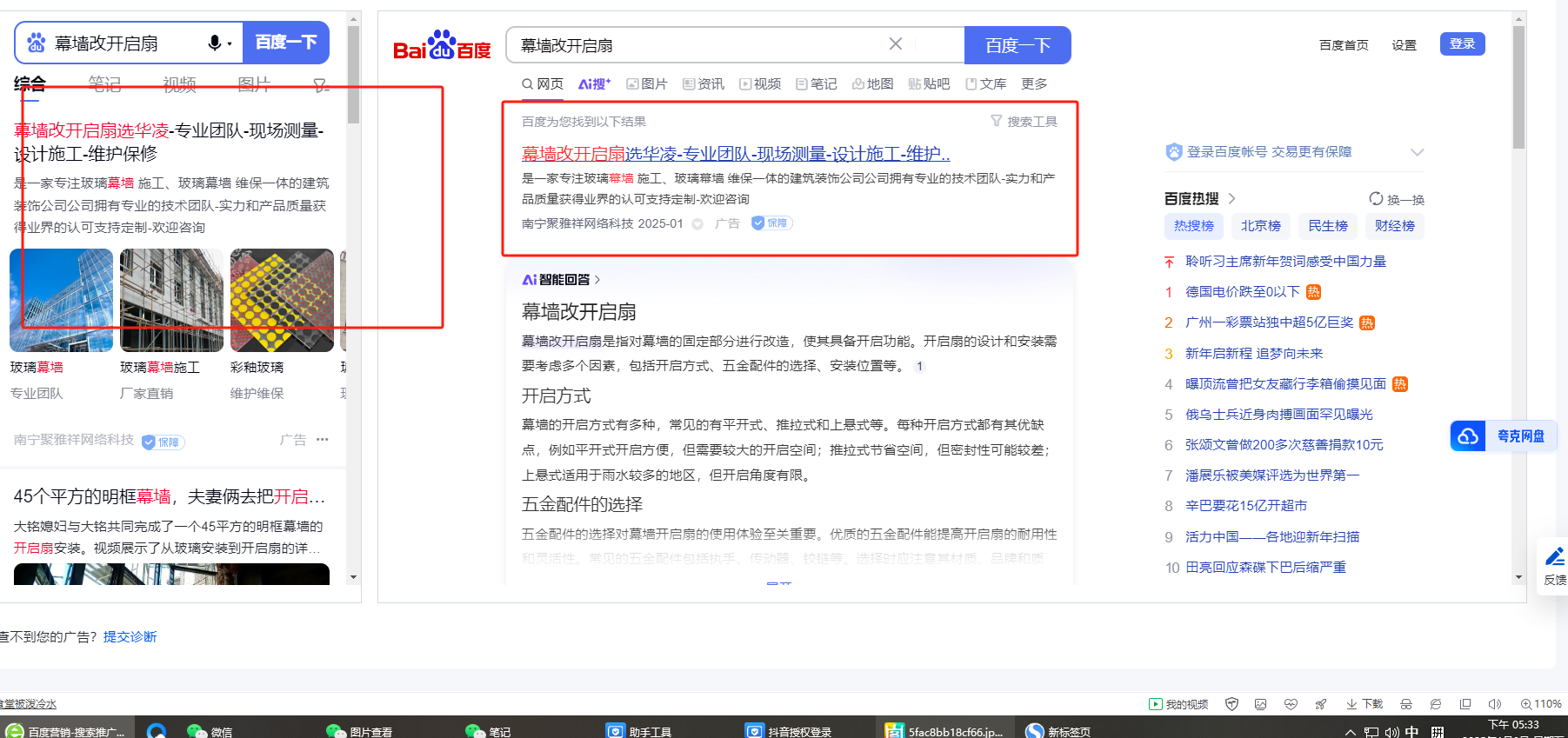Click the system tray volume icon
The image size is (1568, 738).
pyautogui.click(x=1391, y=732)
